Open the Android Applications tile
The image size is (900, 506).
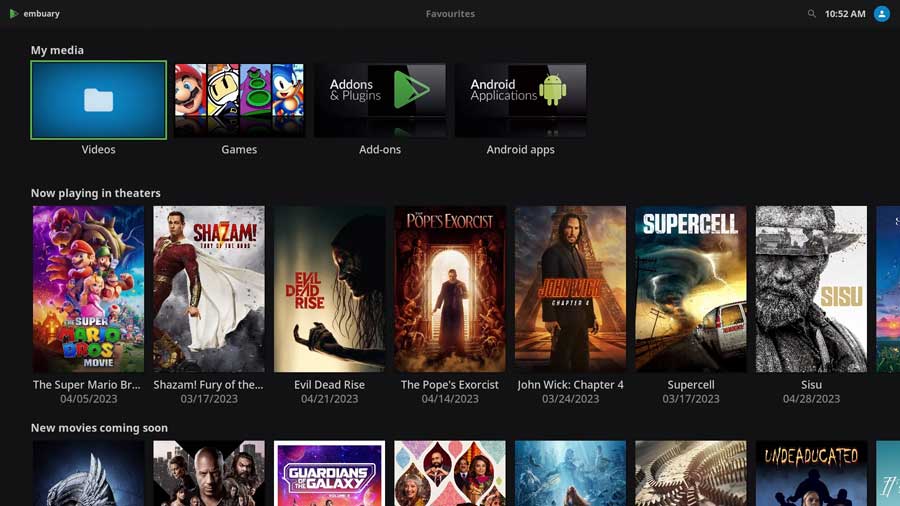521,100
